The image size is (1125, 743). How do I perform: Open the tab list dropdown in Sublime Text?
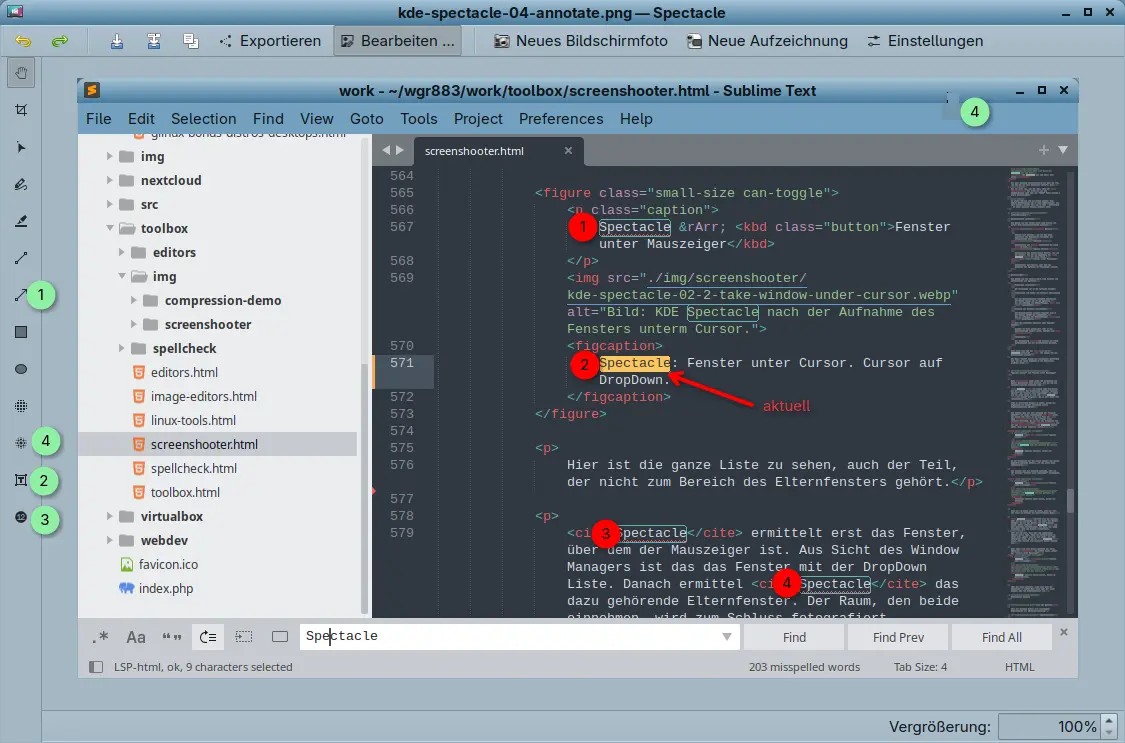pyautogui.click(x=1063, y=150)
